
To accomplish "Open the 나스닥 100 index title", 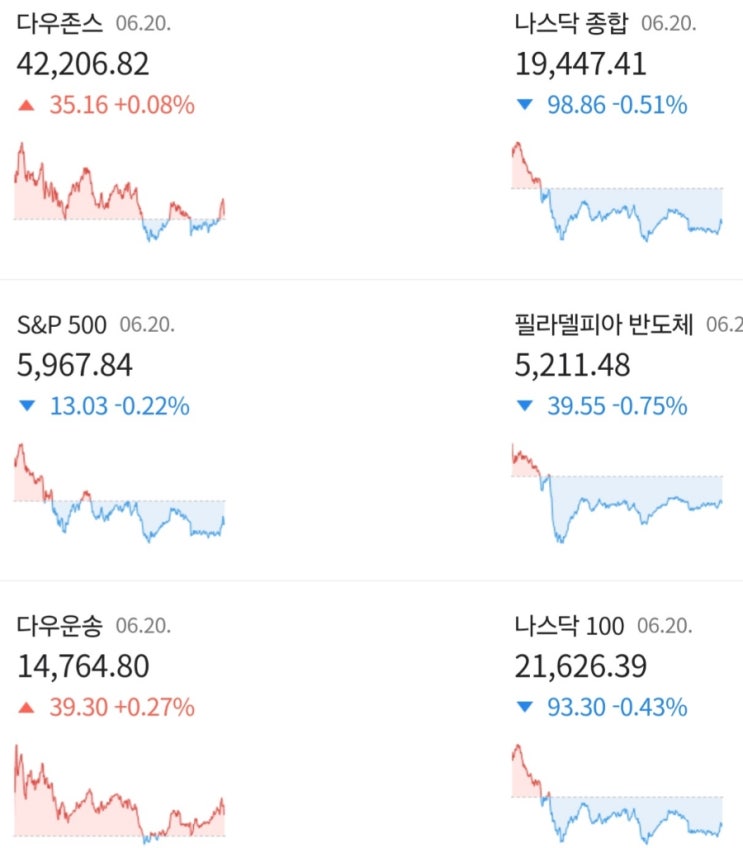I will (567, 626).
